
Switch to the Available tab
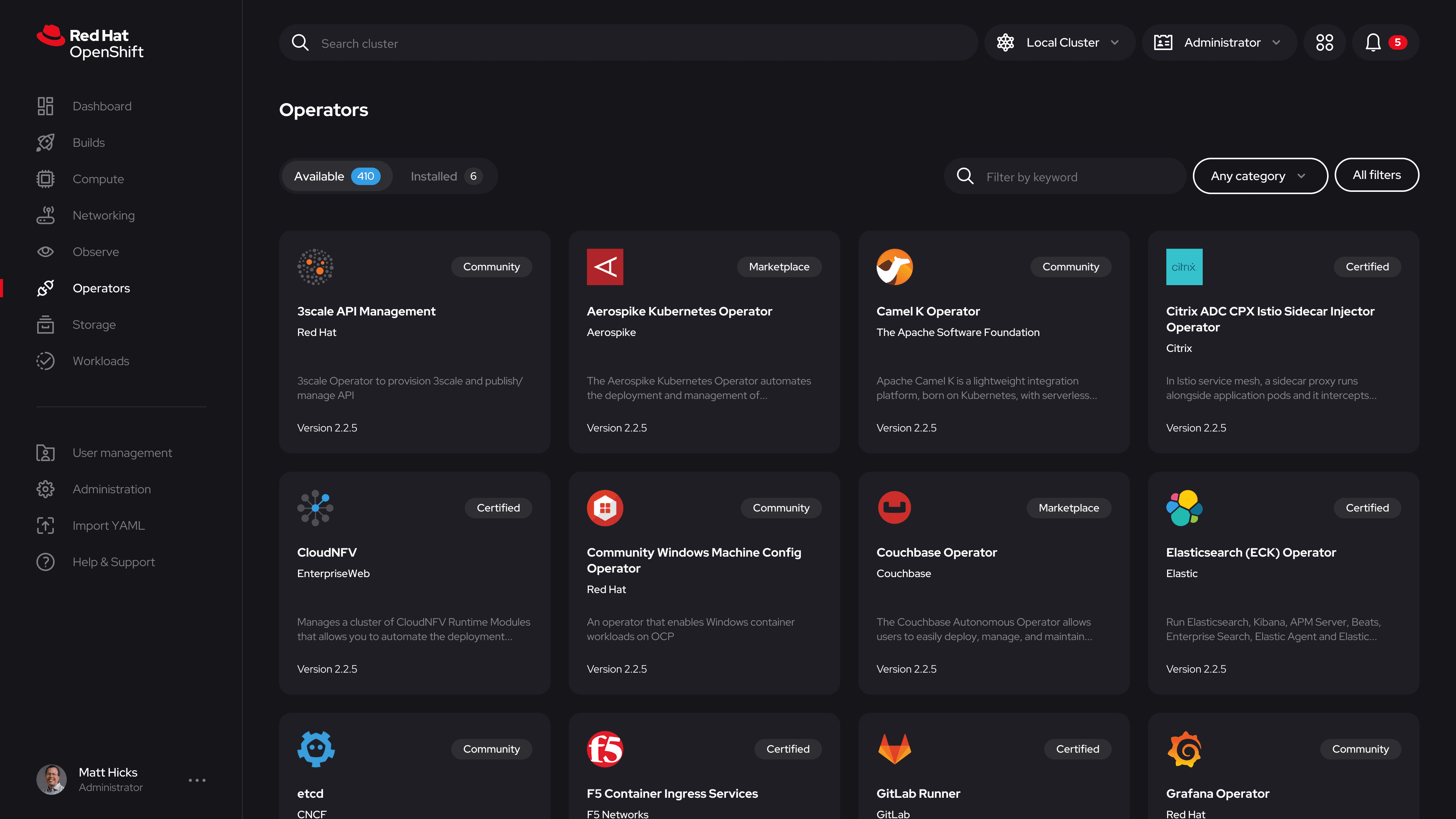point(337,176)
